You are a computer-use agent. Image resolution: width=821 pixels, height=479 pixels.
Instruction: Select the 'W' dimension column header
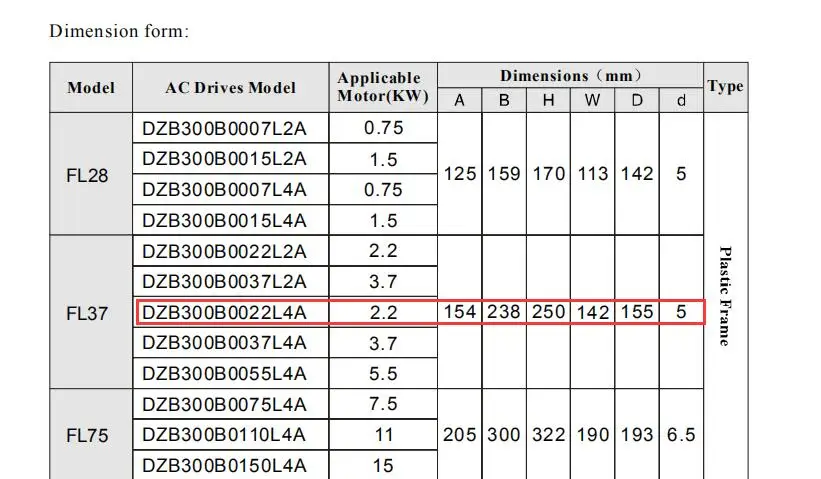(x=592, y=100)
